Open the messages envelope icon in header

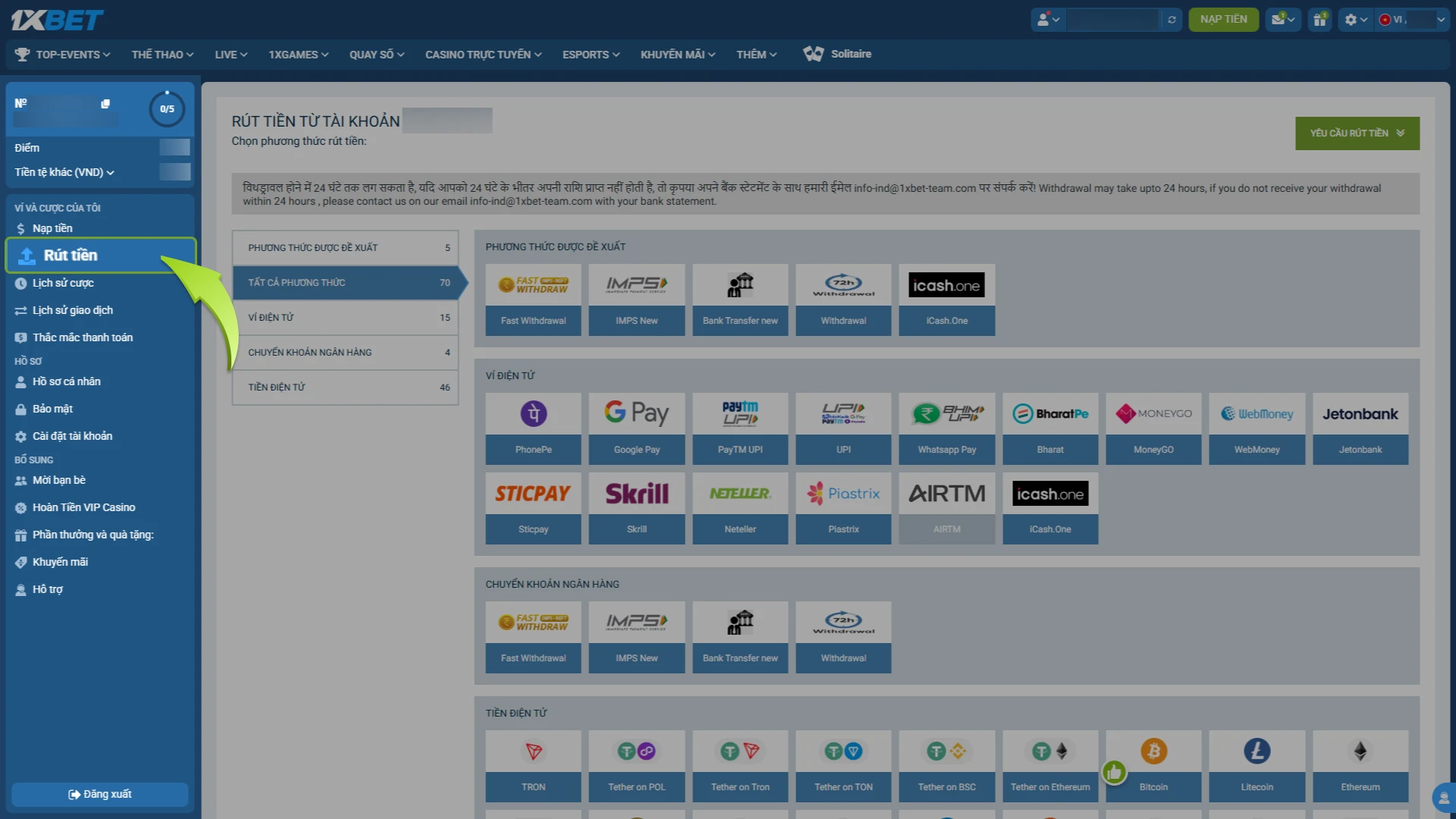point(1282,20)
